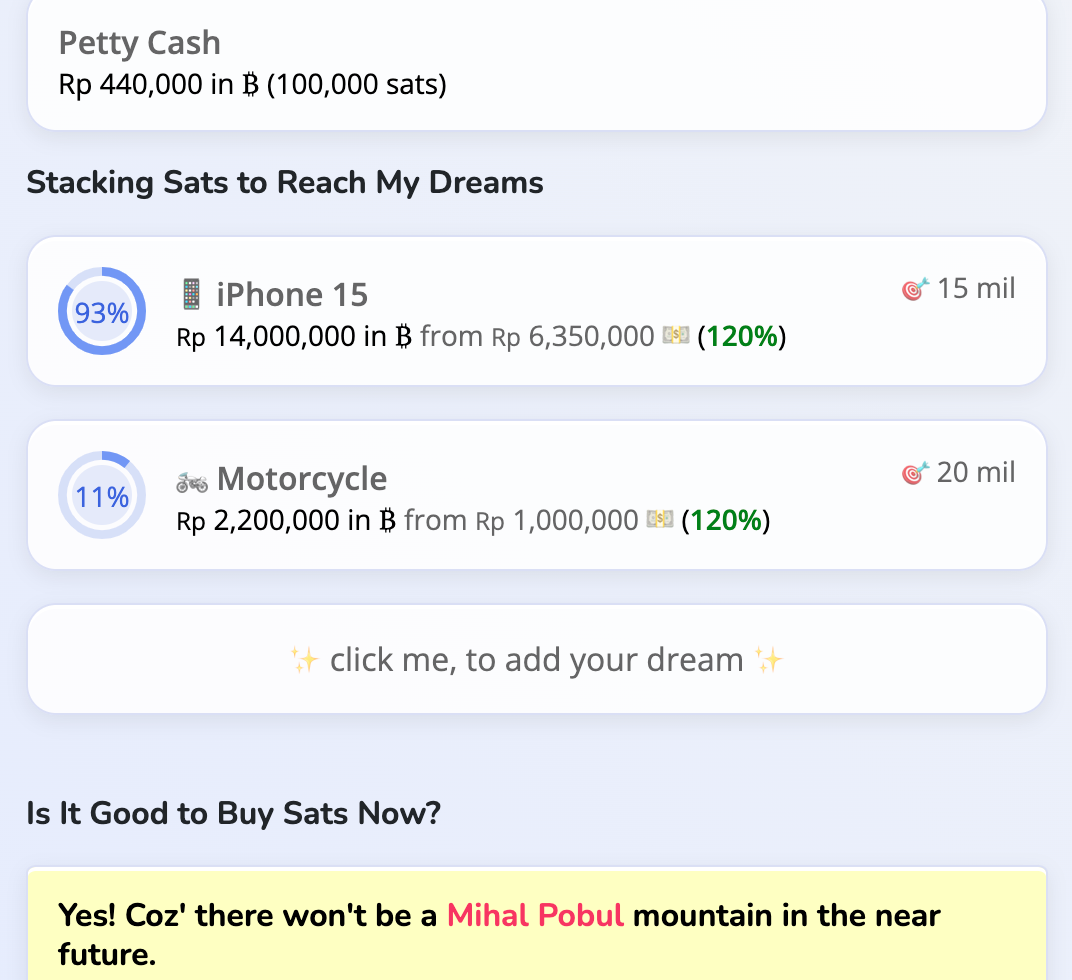Click the 11% progress ring
The image size is (1072, 980).
point(102,496)
